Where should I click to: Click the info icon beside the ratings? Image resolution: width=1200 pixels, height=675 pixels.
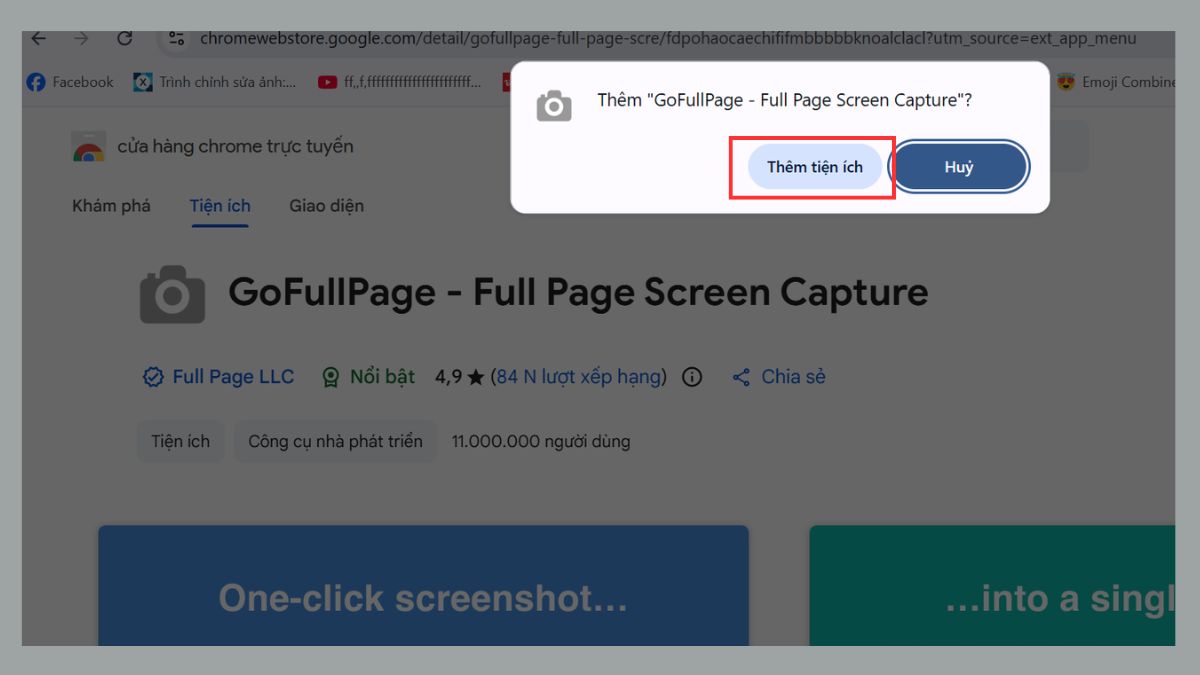pos(692,377)
